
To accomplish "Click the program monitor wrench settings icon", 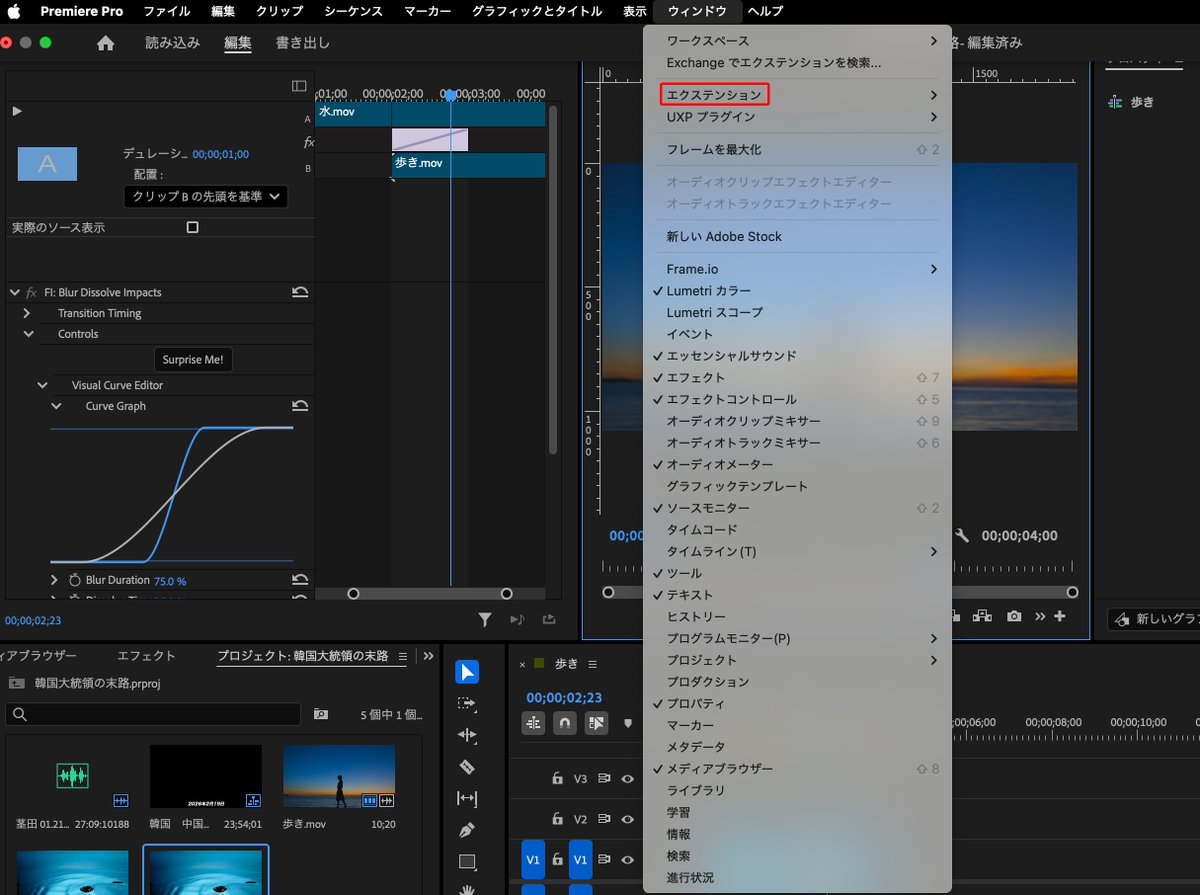I will coord(962,535).
